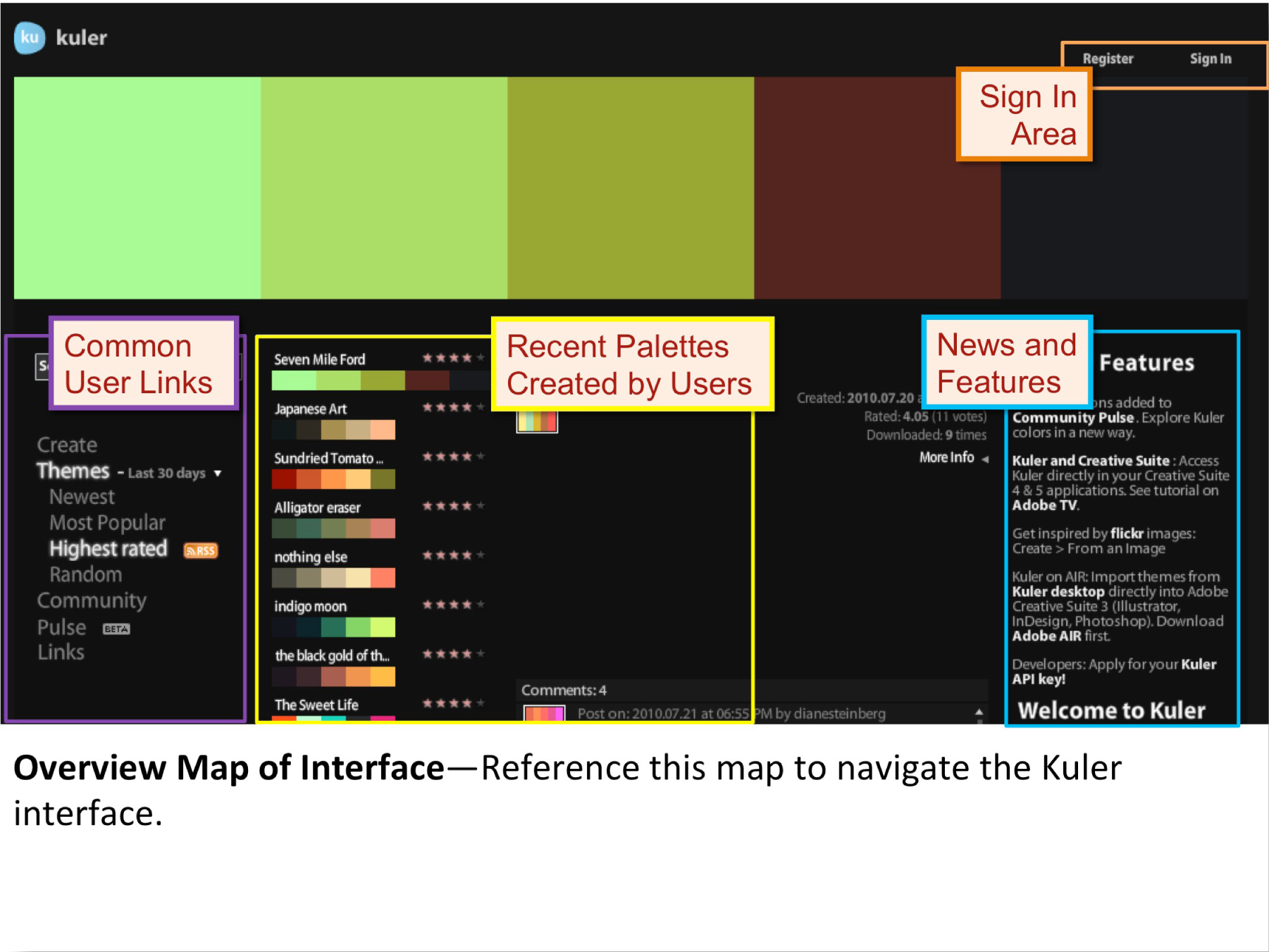Open the flickr link
1269x952 pixels.
tap(1126, 533)
